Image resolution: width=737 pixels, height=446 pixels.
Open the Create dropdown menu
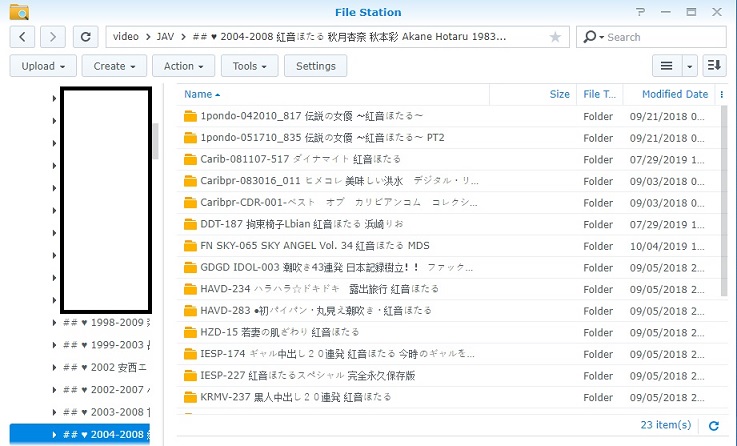(115, 66)
